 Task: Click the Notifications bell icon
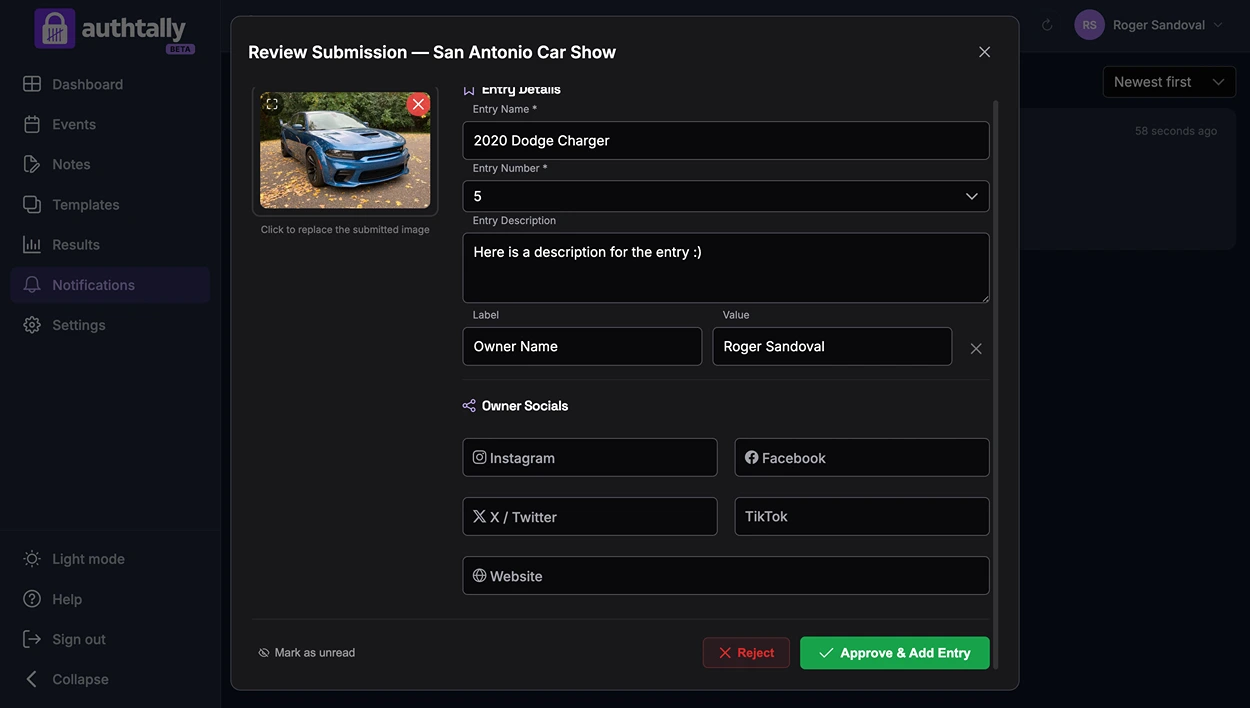32,285
